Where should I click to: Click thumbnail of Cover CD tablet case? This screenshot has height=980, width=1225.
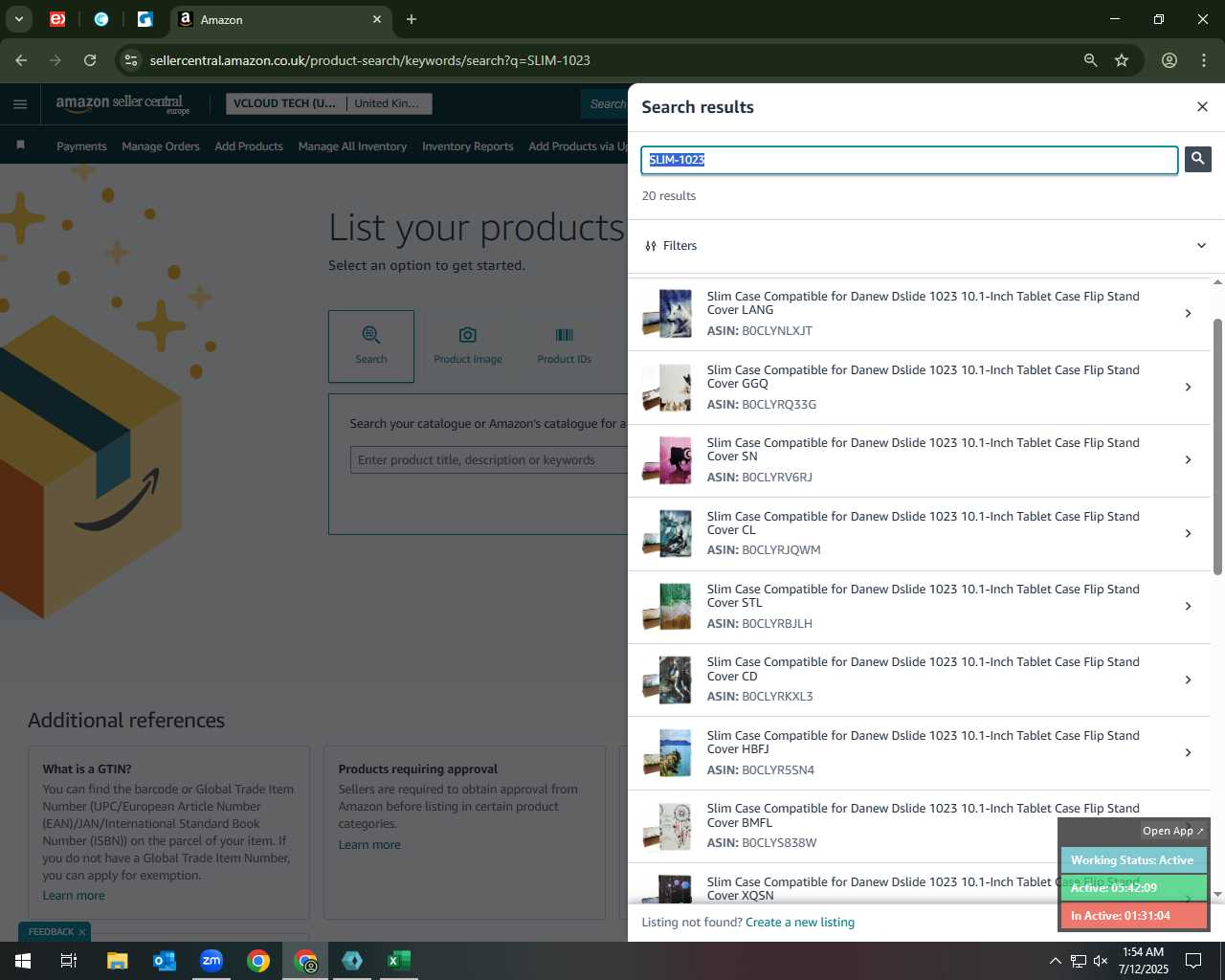(x=667, y=679)
